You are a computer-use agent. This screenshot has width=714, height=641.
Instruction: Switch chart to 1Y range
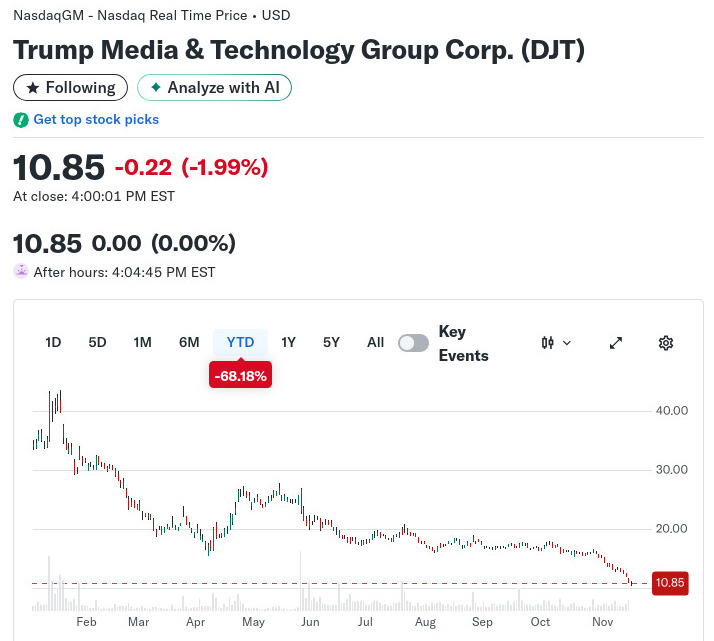289,342
